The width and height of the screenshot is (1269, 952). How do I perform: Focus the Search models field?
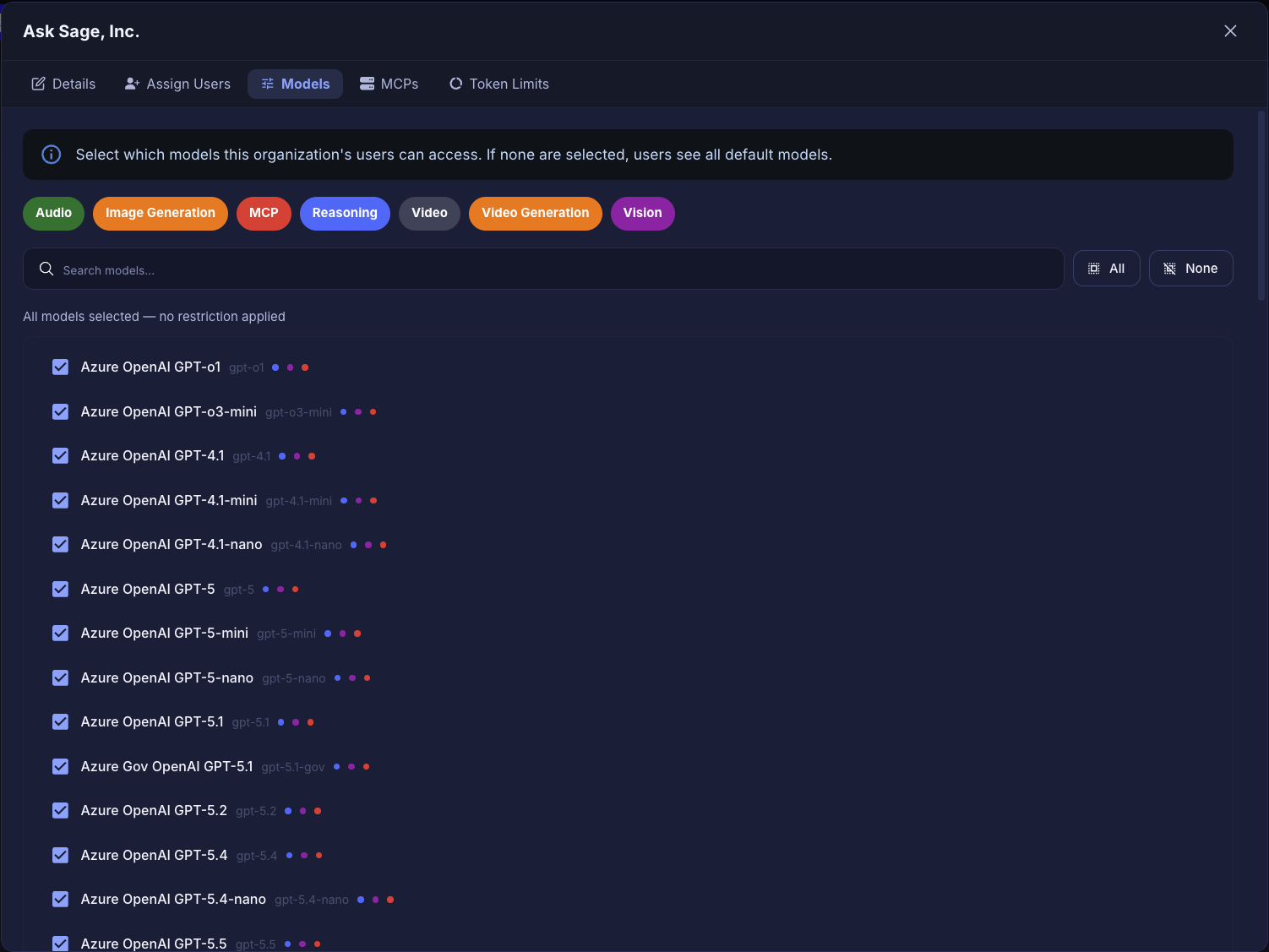(x=543, y=269)
